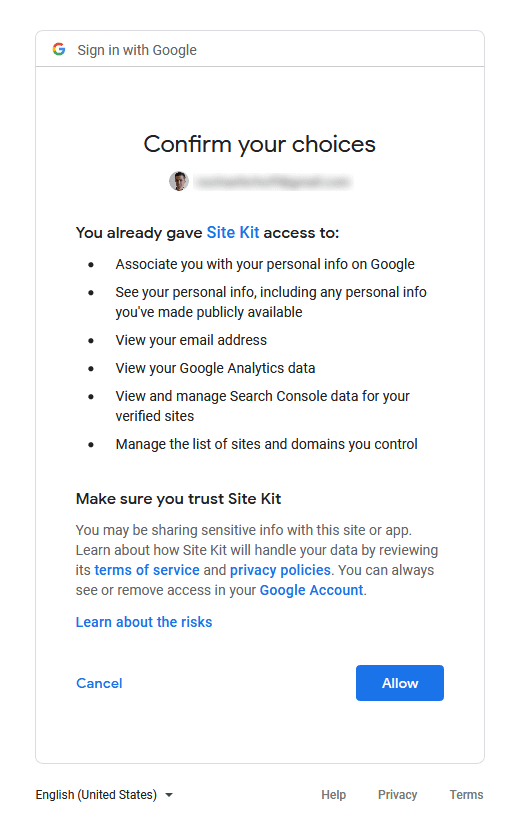Open the terms of service link
The width and height of the screenshot is (519, 828).
click(147, 570)
